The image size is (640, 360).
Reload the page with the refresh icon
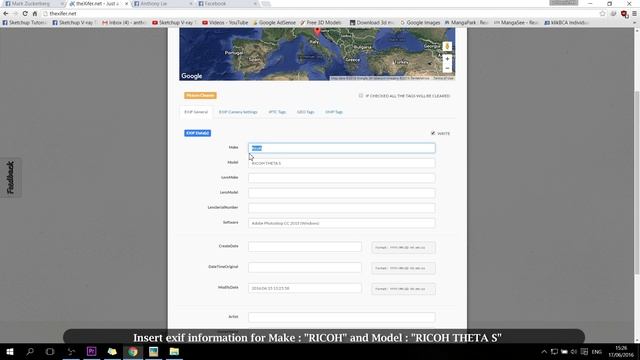click(x=25, y=13)
